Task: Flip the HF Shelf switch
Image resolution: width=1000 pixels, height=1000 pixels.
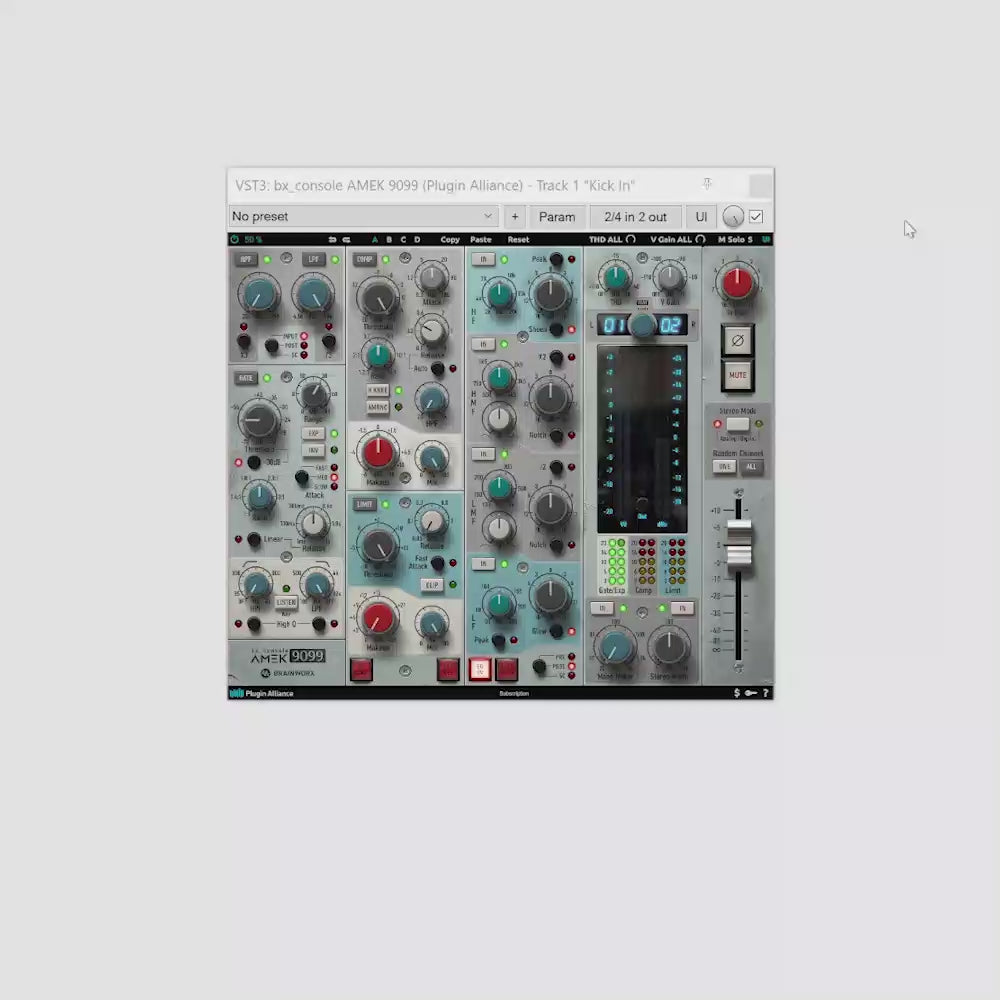Action: click(556, 329)
